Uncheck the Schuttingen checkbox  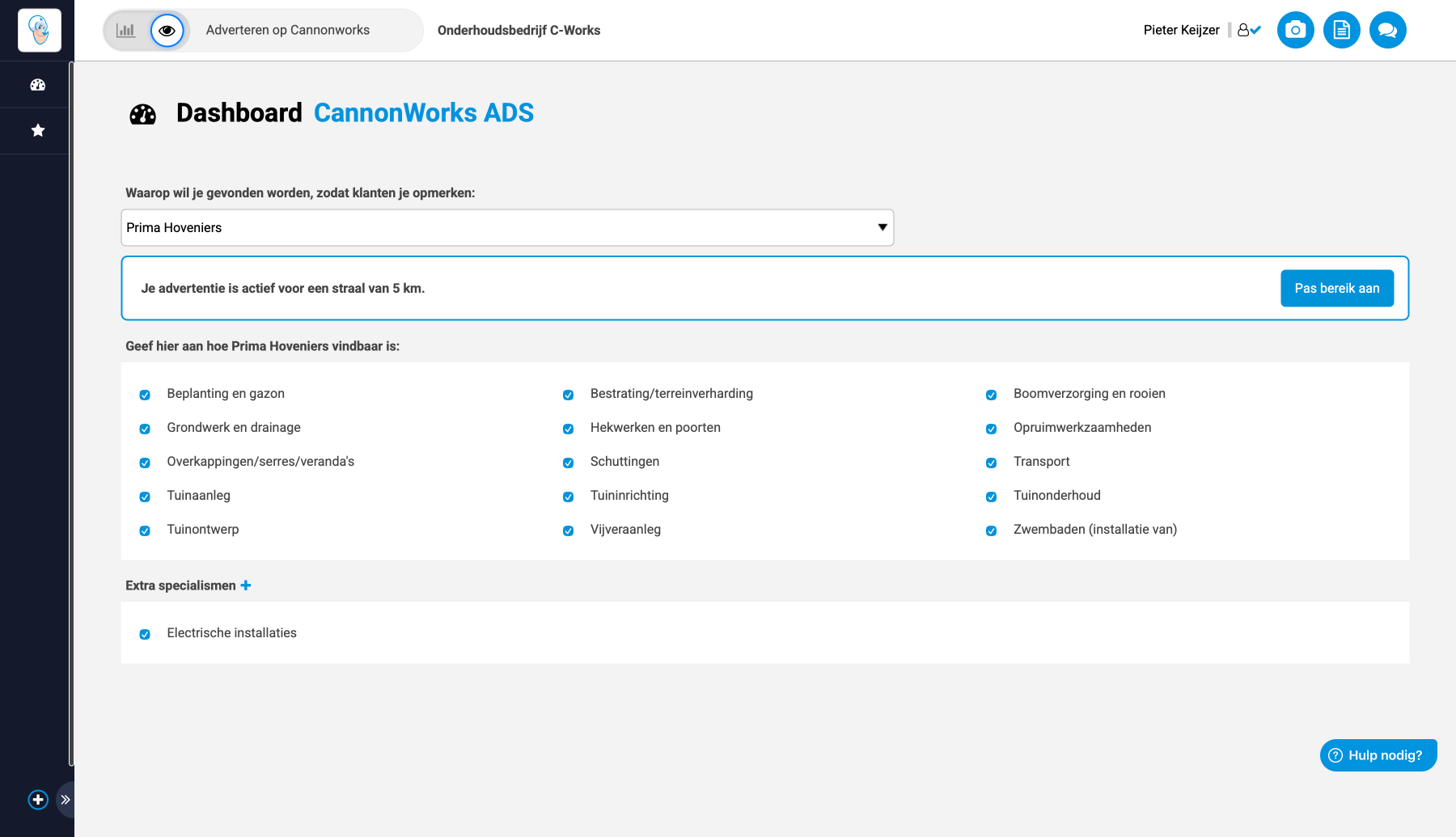(x=568, y=463)
